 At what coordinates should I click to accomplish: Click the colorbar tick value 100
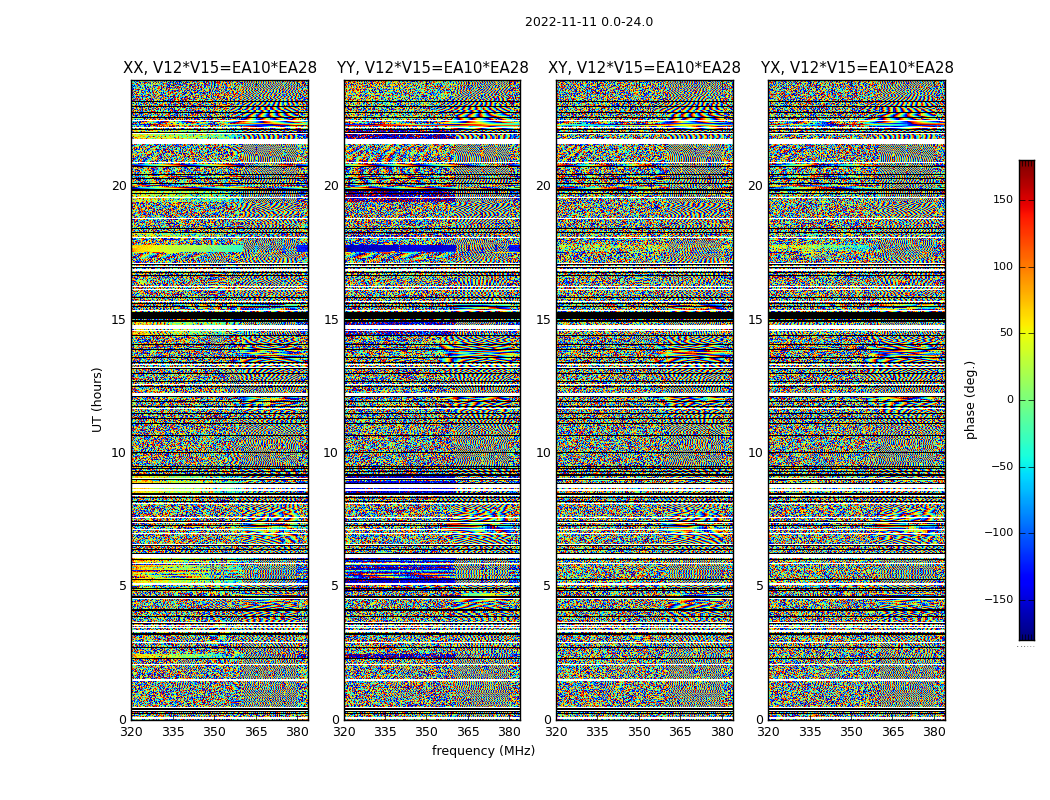pyautogui.click(x=1003, y=266)
